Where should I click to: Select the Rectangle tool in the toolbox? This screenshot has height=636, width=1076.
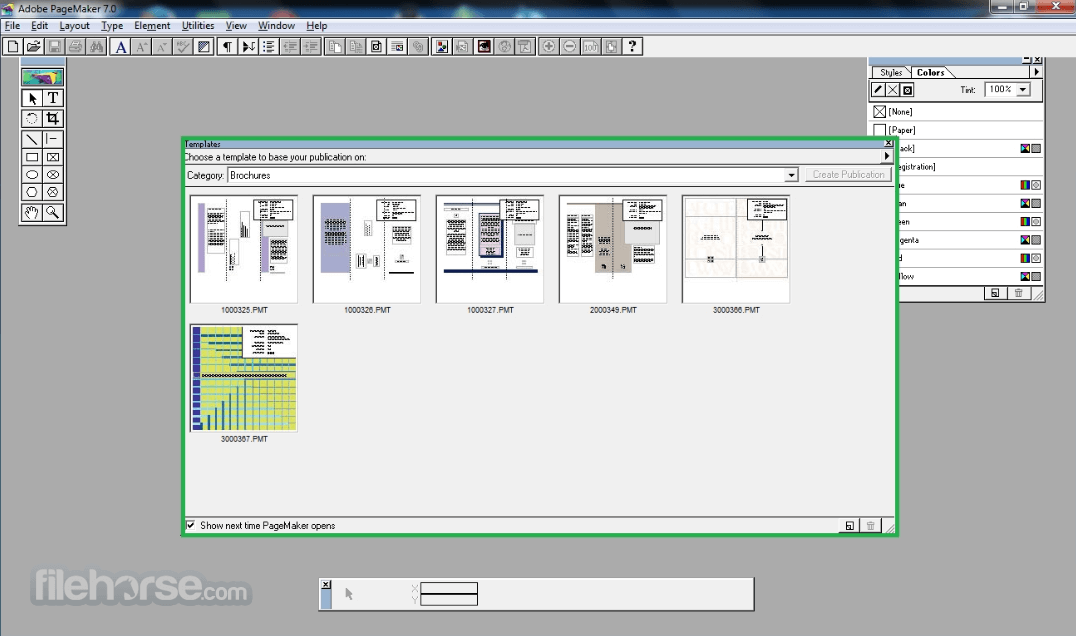pos(32,157)
